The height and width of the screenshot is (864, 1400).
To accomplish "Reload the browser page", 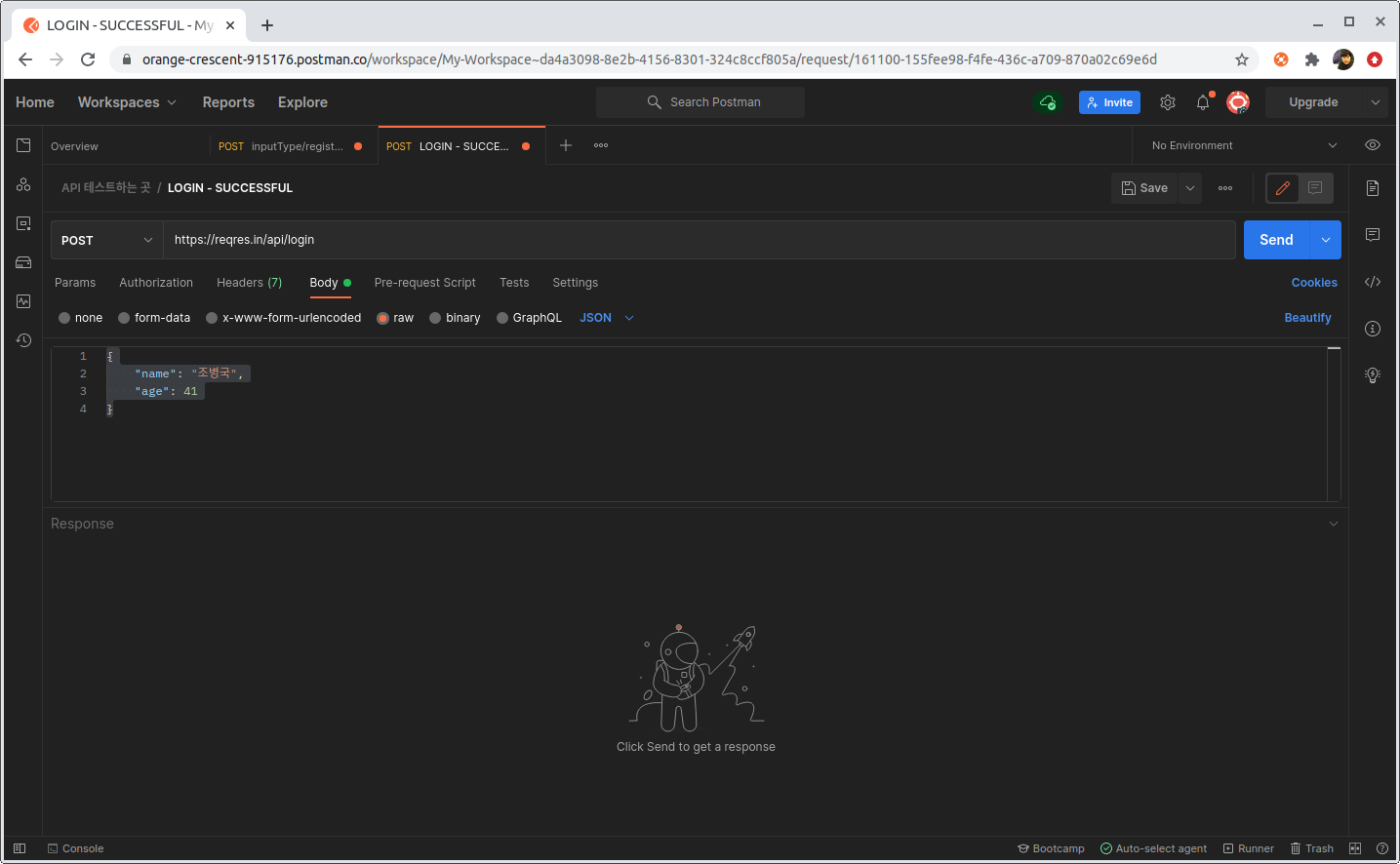I will point(88,59).
